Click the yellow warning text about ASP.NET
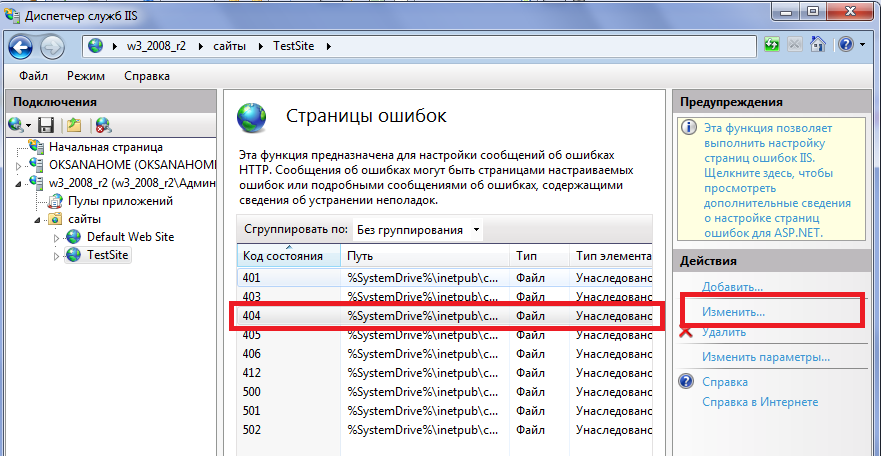881x457 pixels. pos(777,180)
